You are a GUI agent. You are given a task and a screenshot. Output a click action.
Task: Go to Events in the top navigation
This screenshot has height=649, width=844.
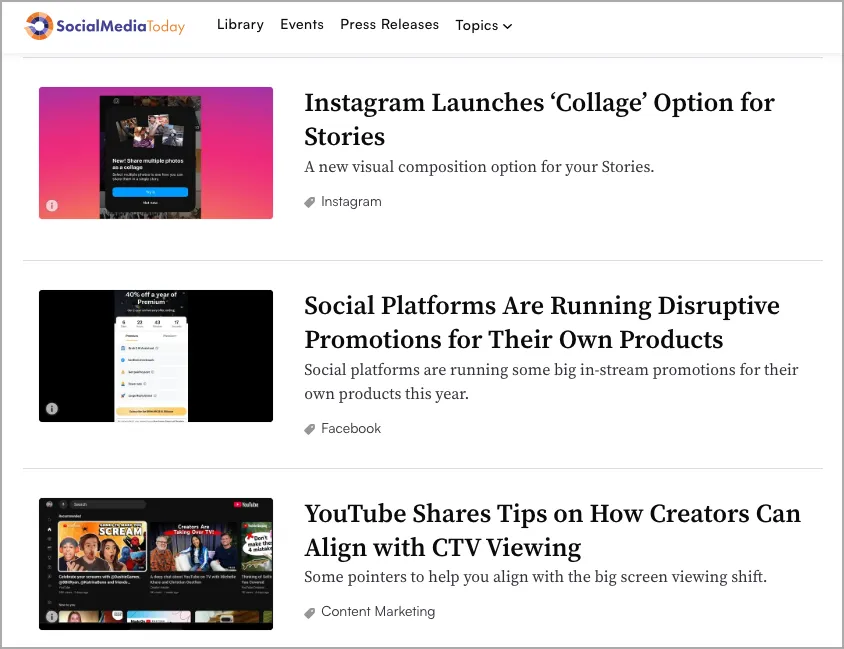pos(302,25)
